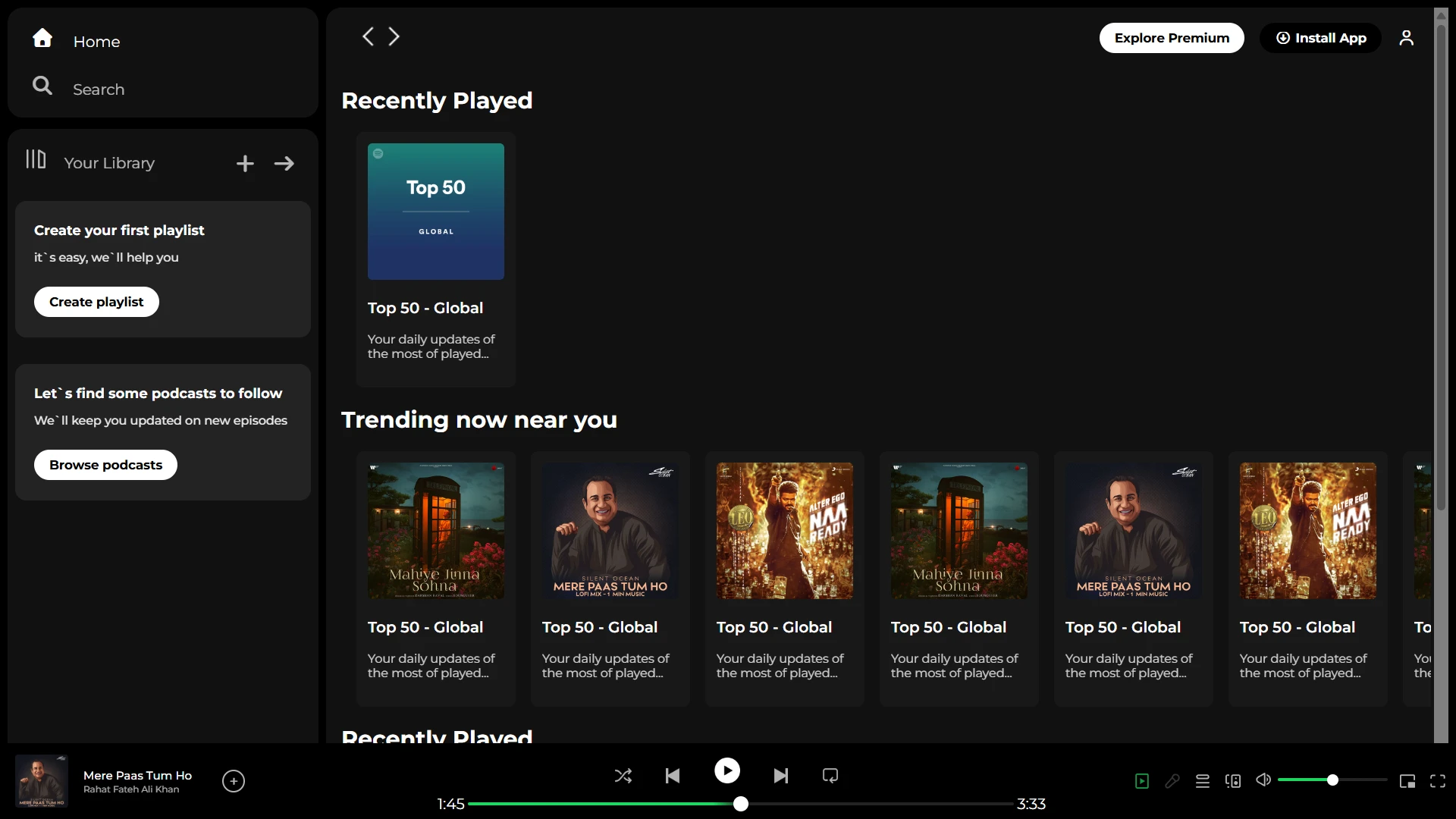Switch to the miniplayer
The image size is (1456, 819).
tap(1407, 780)
